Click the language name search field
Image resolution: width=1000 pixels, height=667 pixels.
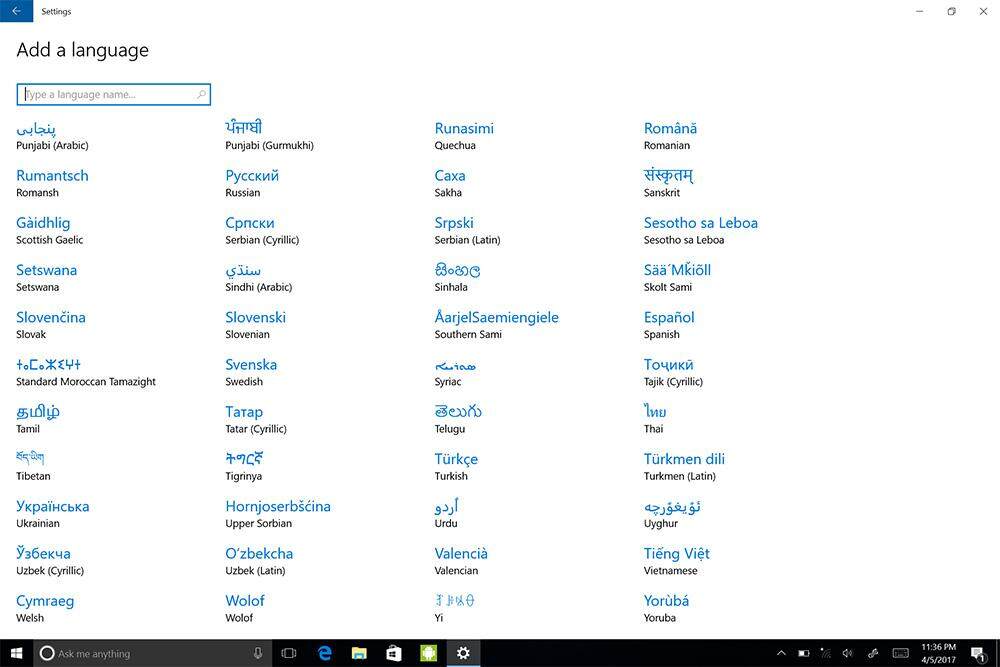click(108, 95)
